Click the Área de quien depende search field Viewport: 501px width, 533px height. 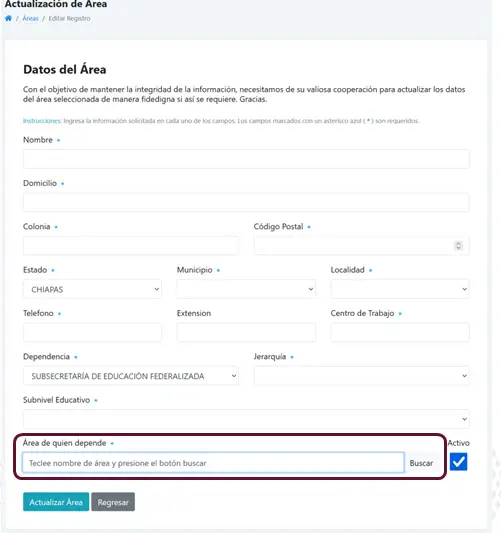(213, 463)
